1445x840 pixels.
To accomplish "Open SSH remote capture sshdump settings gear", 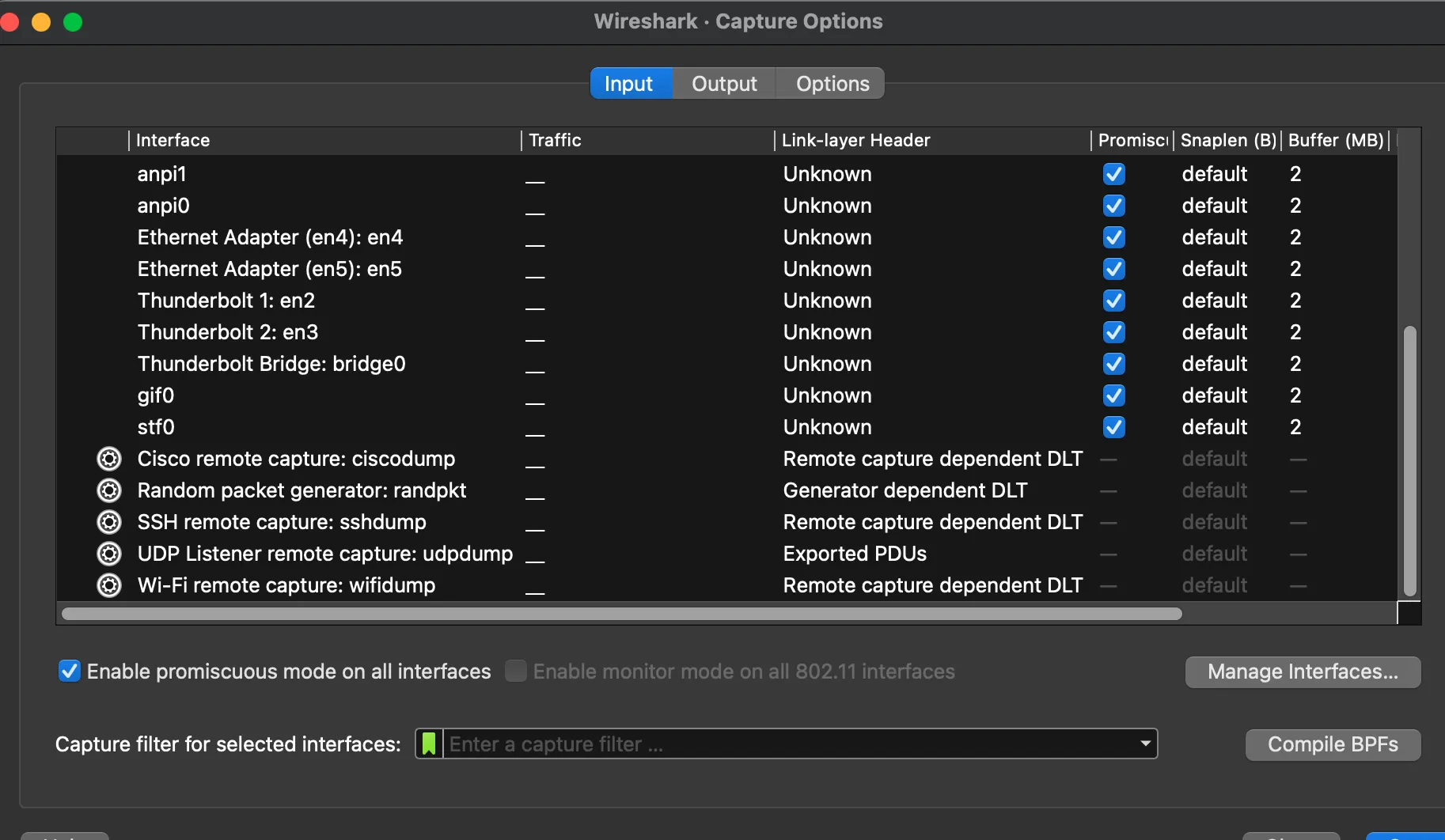I will [x=110, y=521].
